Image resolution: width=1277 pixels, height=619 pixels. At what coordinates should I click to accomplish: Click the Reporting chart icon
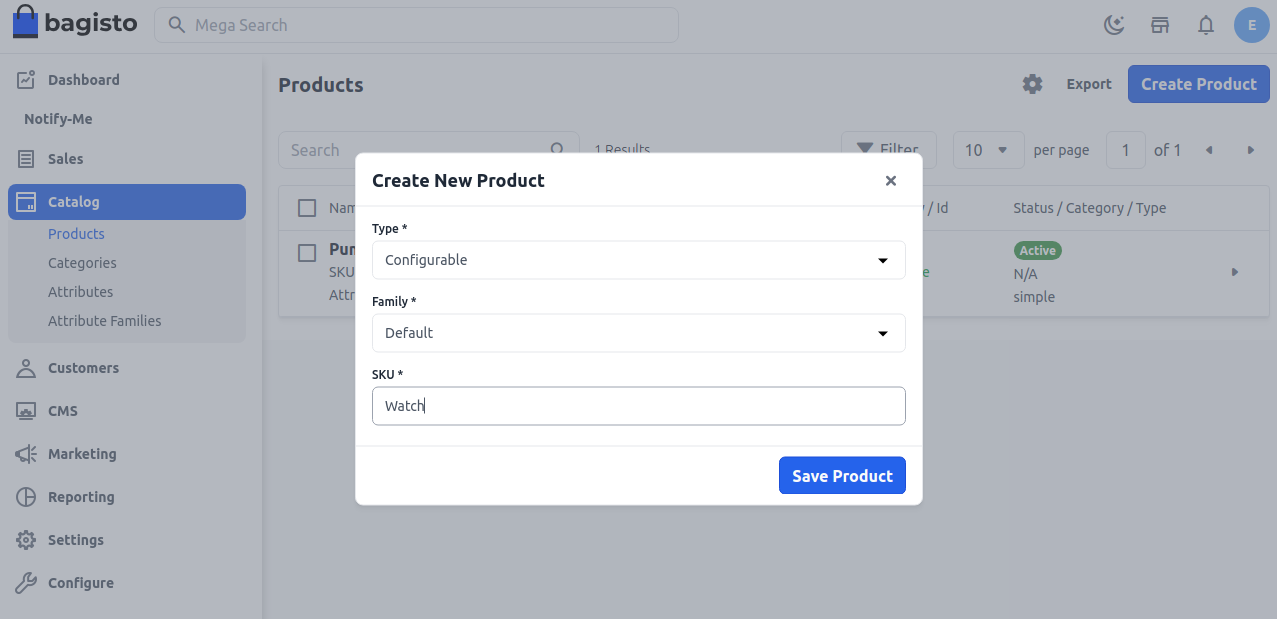pyautogui.click(x=27, y=497)
